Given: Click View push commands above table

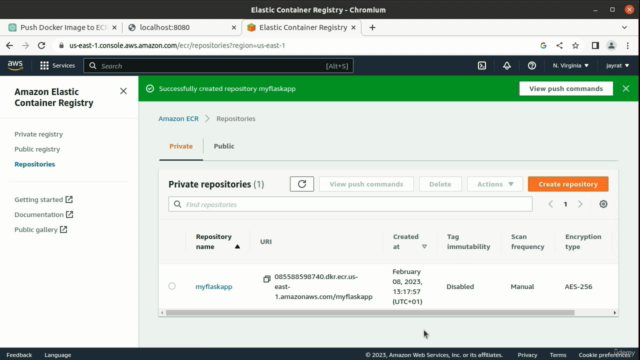Looking at the screenshot, I should pos(366,184).
